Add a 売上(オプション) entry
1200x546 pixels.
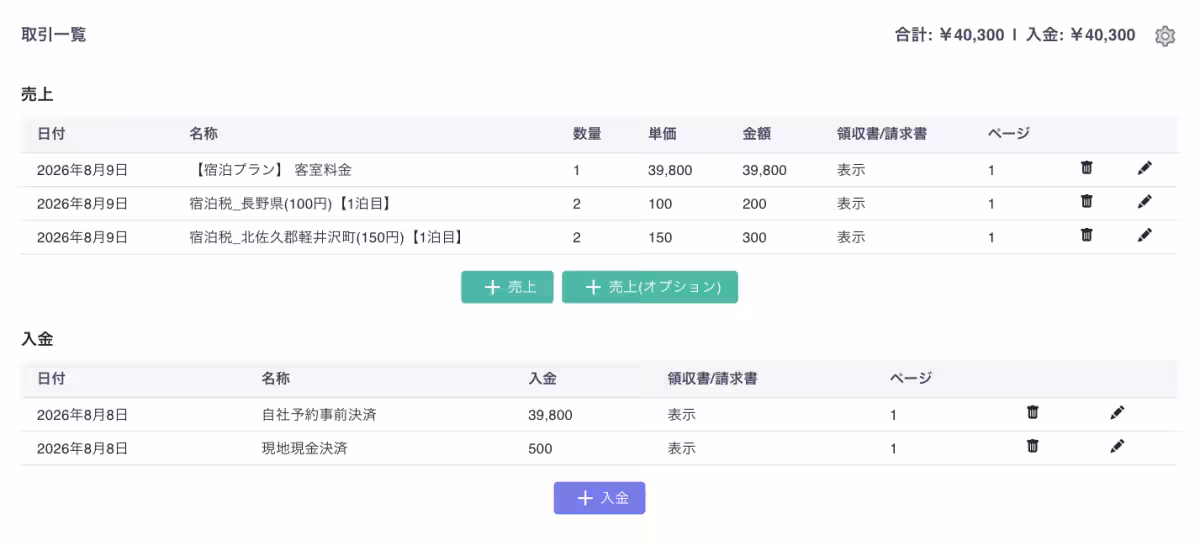coord(650,287)
